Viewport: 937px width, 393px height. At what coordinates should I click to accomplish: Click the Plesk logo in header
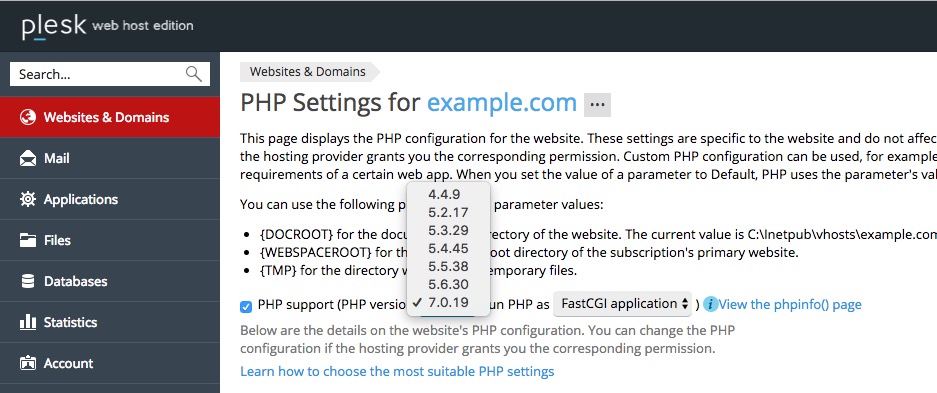(54, 27)
